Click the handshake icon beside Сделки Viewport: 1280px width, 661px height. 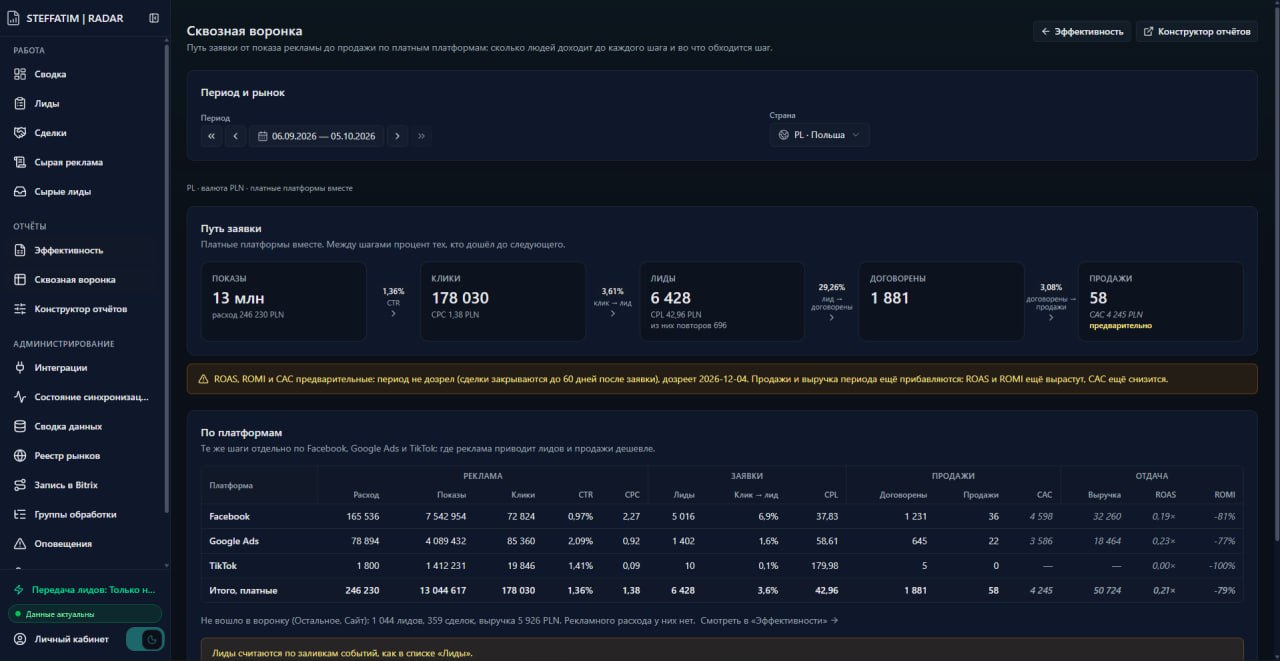[20, 133]
